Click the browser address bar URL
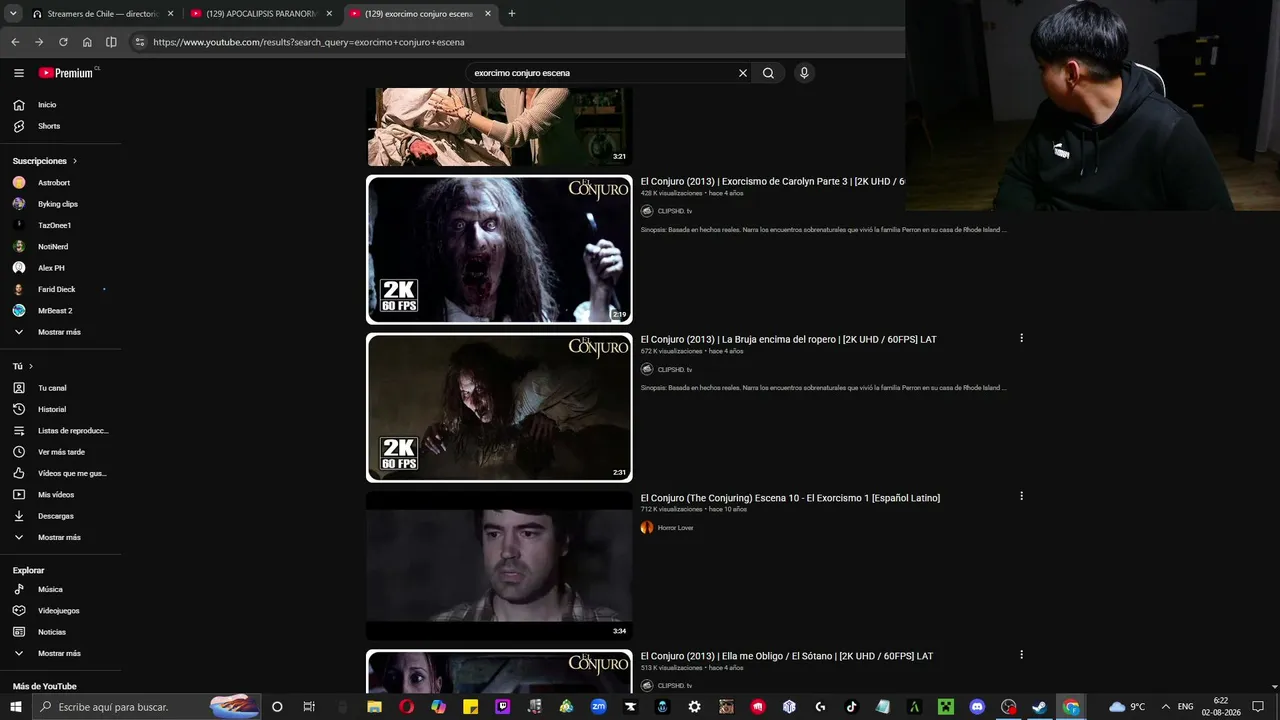Screen dimensions: 1280x720 click(309, 42)
